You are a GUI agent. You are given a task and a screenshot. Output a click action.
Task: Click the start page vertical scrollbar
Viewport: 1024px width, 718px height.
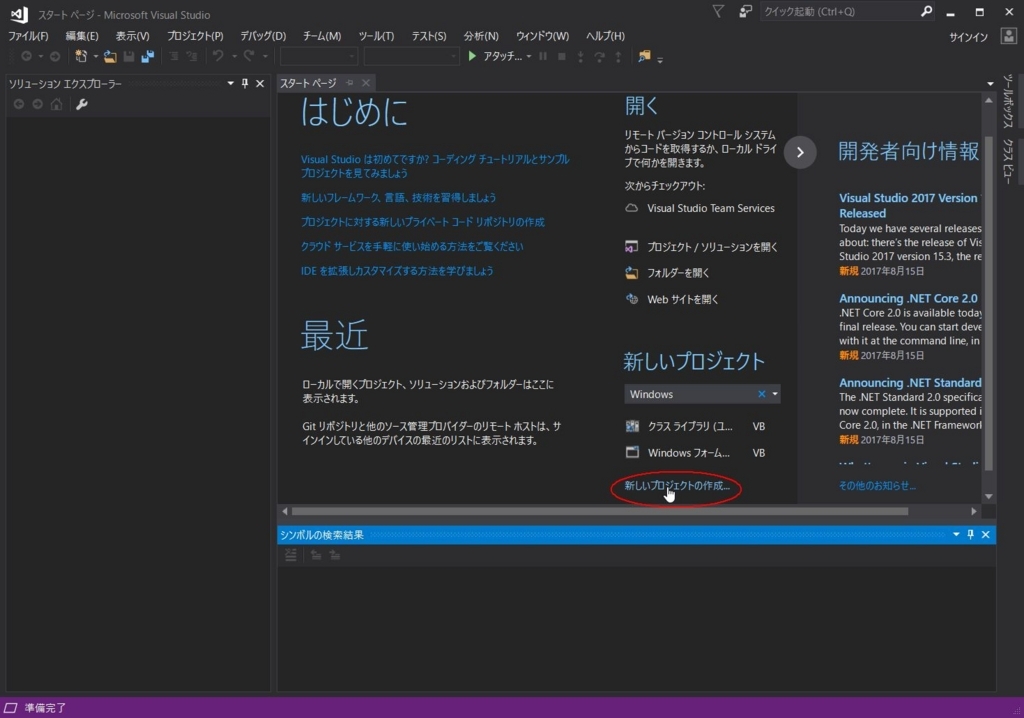pyautogui.click(x=989, y=302)
